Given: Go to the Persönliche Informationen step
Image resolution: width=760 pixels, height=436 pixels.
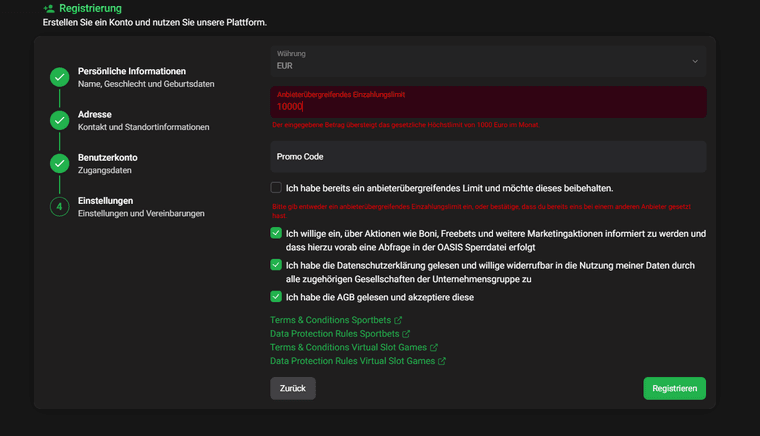Looking at the screenshot, I should 132,71.
